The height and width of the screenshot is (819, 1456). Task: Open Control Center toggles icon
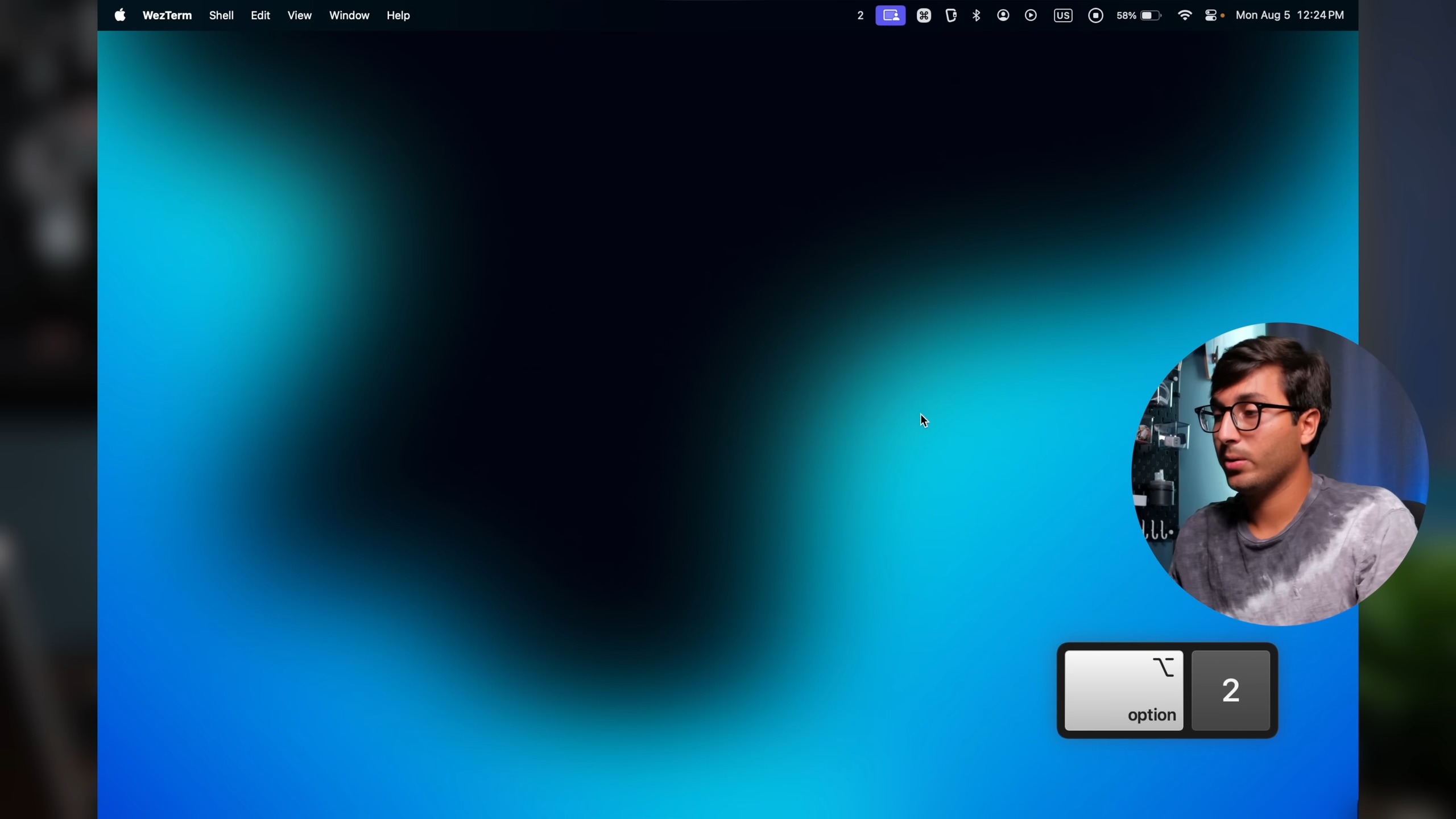(1211, 15)
